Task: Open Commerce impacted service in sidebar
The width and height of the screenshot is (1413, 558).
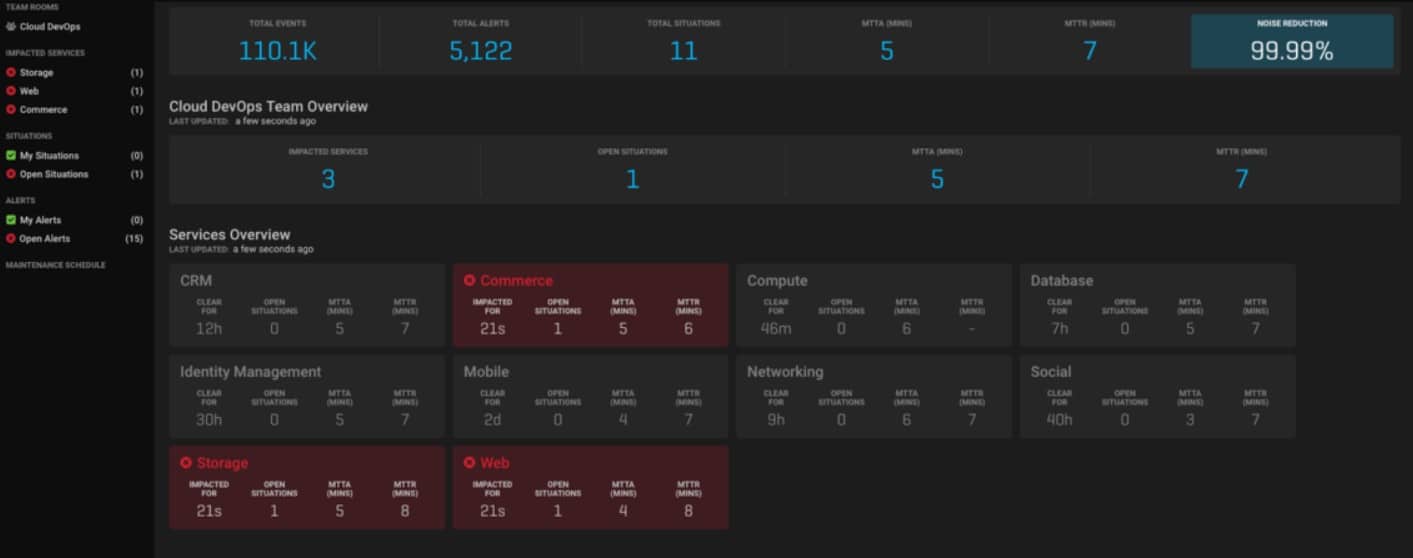Action: click(44, 109)
